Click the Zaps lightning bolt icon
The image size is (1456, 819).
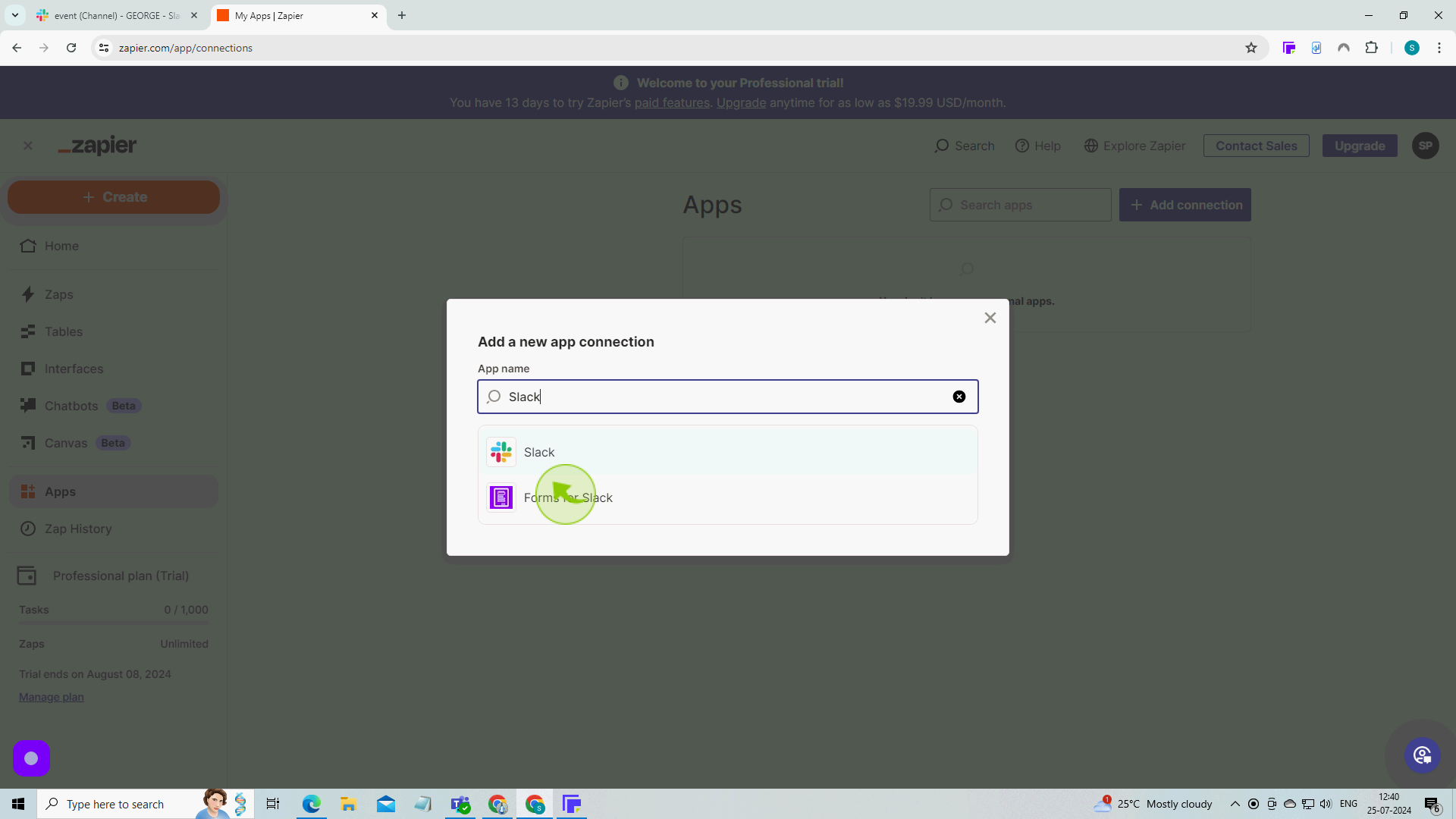click(28, 294)
